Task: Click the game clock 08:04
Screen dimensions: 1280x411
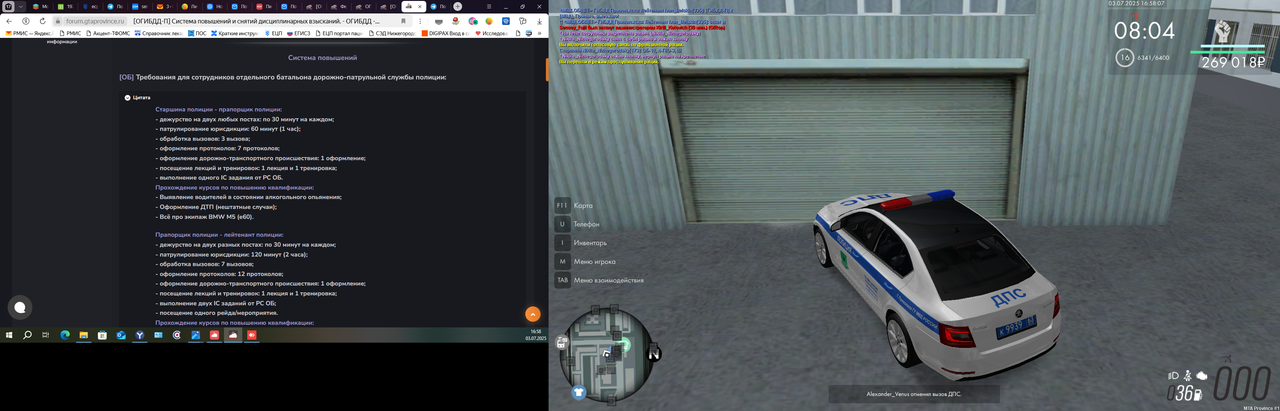Action: tap(1145, 31)
